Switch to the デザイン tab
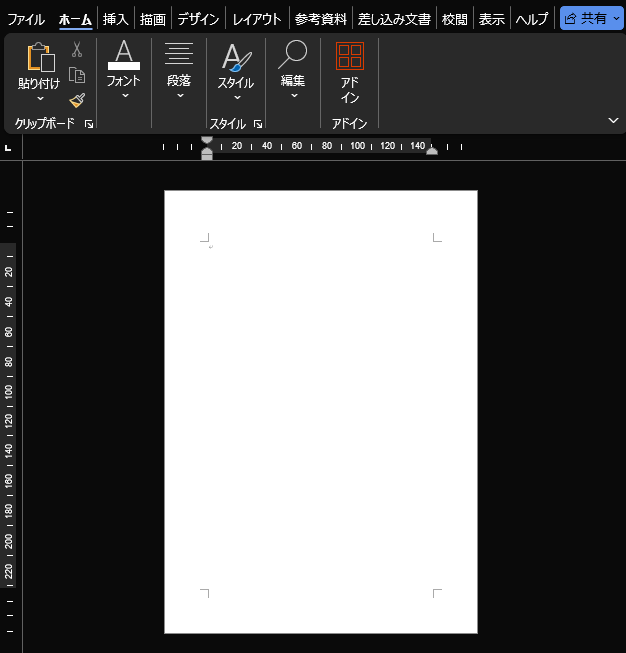 click(198, 19)
